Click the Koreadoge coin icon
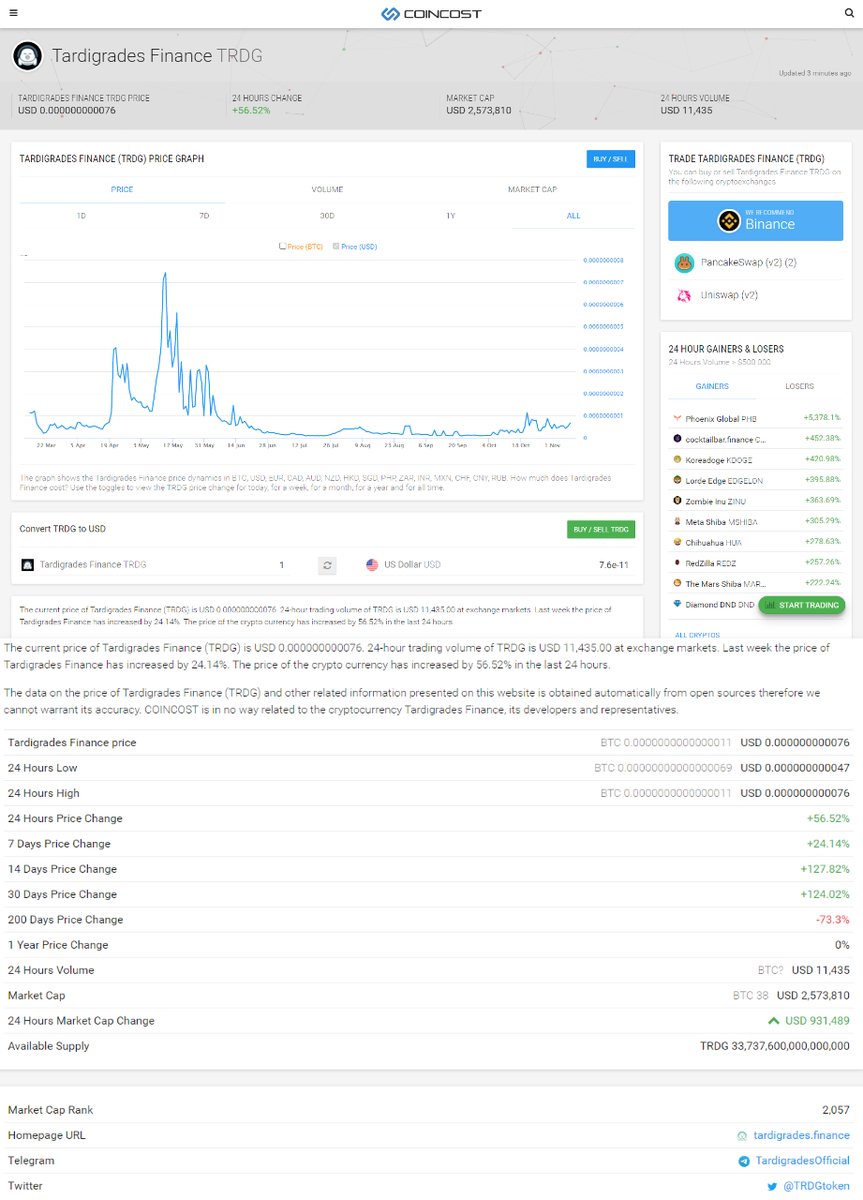 677,459
